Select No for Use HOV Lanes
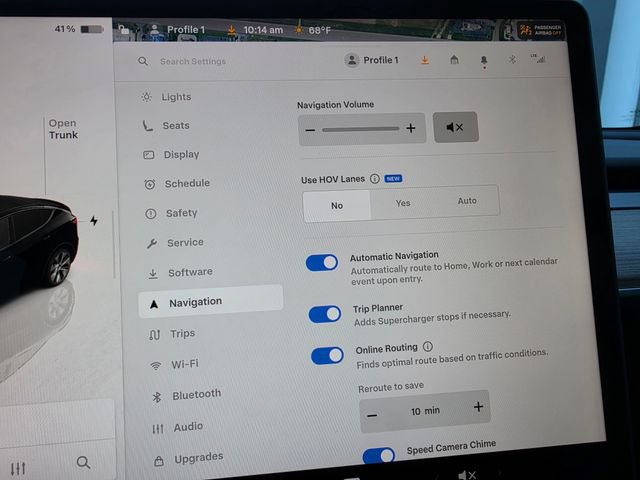The width and height of the screenshot is (640, 480). click(x=337, y=205)
